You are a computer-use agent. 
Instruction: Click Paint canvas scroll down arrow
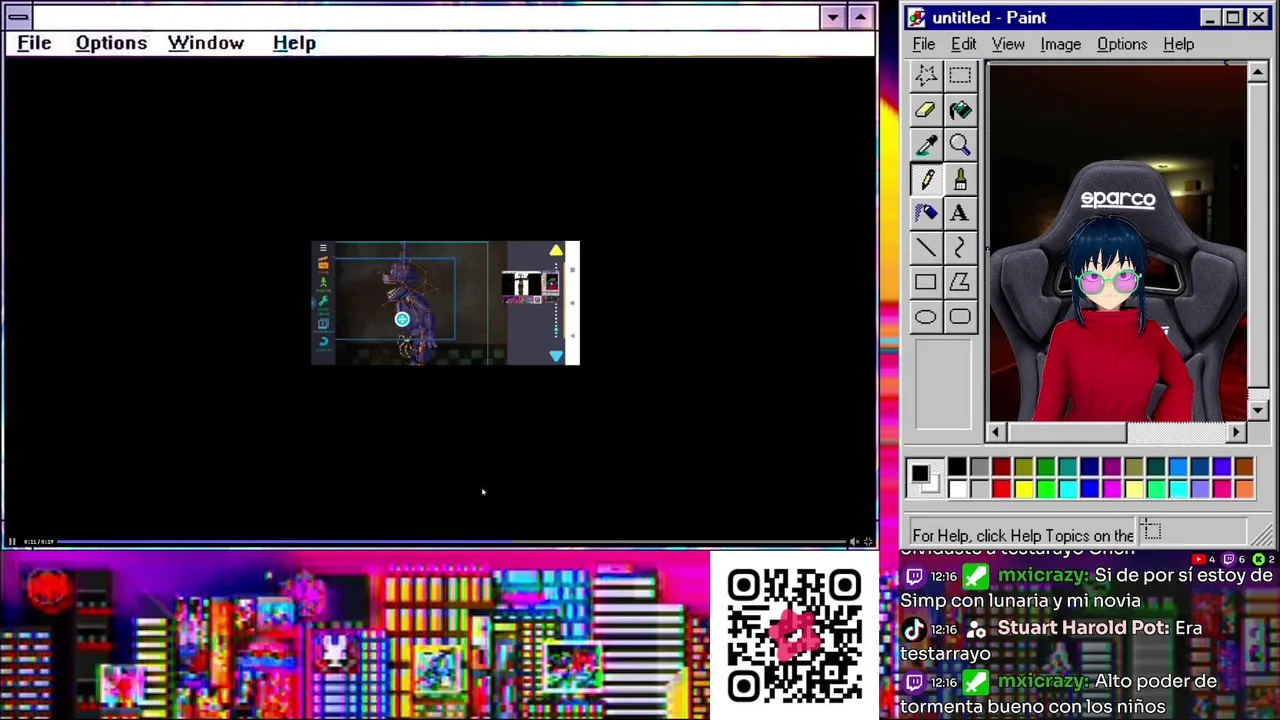click(1258, 411)
